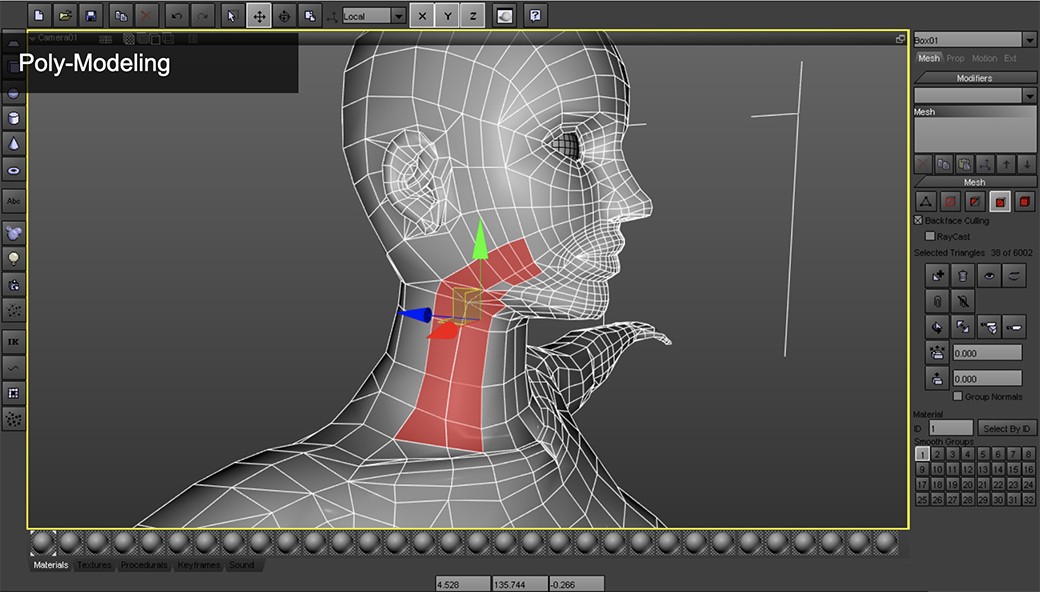Image resolution: width=1040 pixels, height=592 pixels.
Task: Open the Textures tab at bottom
Action: 94,565
